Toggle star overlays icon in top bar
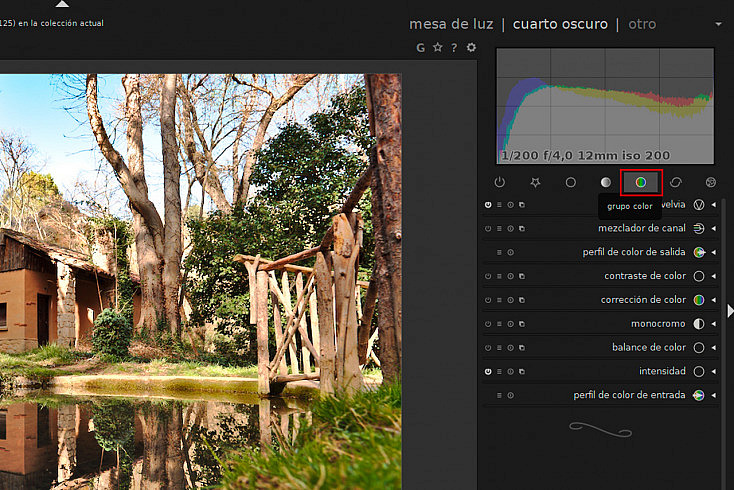Viewport: 734px width, 490px height. (x=438, y=47)
